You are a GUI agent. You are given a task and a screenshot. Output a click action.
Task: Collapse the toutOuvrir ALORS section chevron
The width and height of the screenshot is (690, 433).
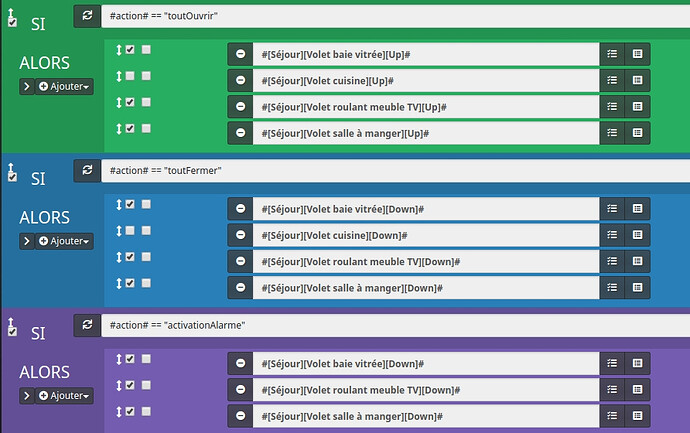[x=27, y=86]
